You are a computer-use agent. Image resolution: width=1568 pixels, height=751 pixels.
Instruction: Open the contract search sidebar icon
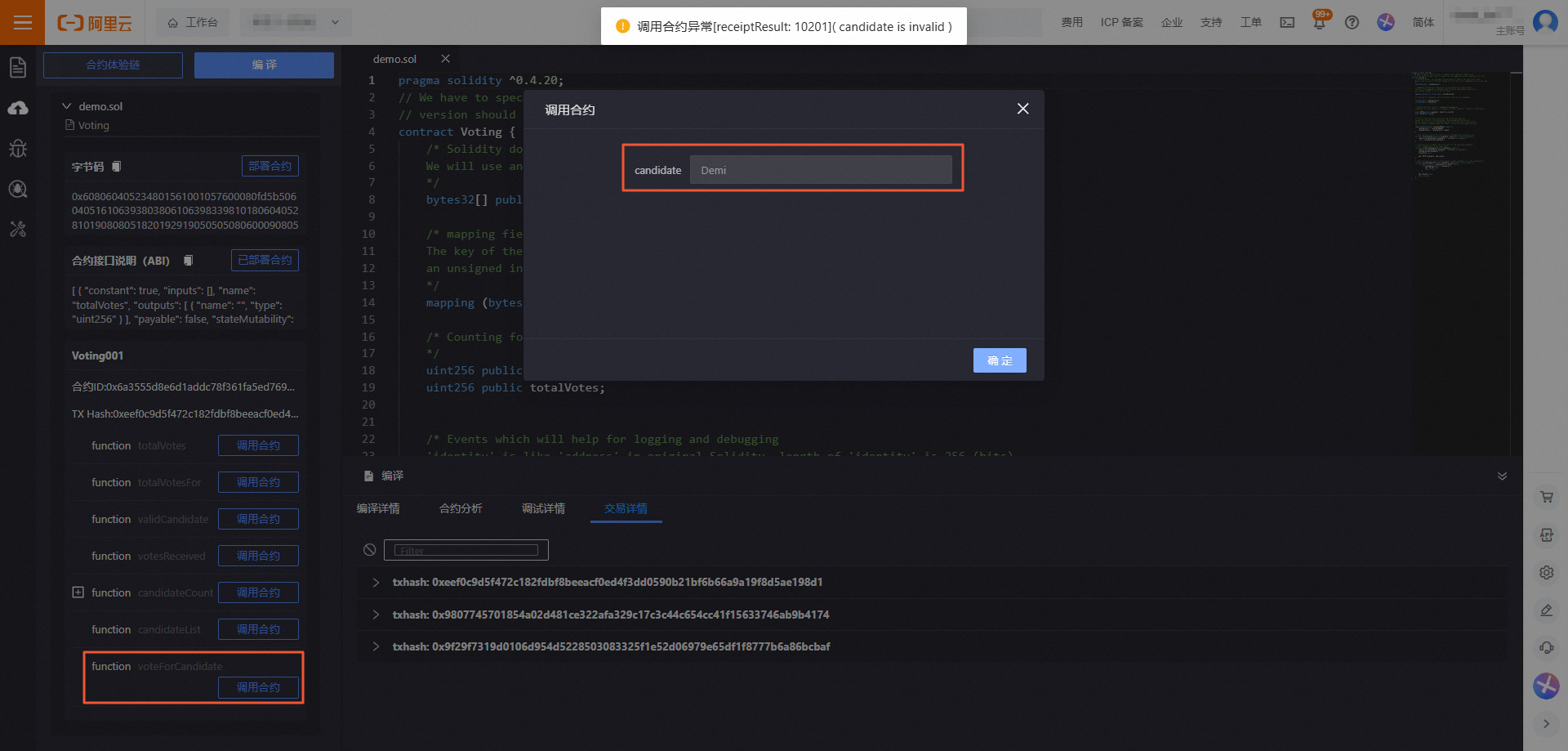pyautogui.click(x=18, y=189)
